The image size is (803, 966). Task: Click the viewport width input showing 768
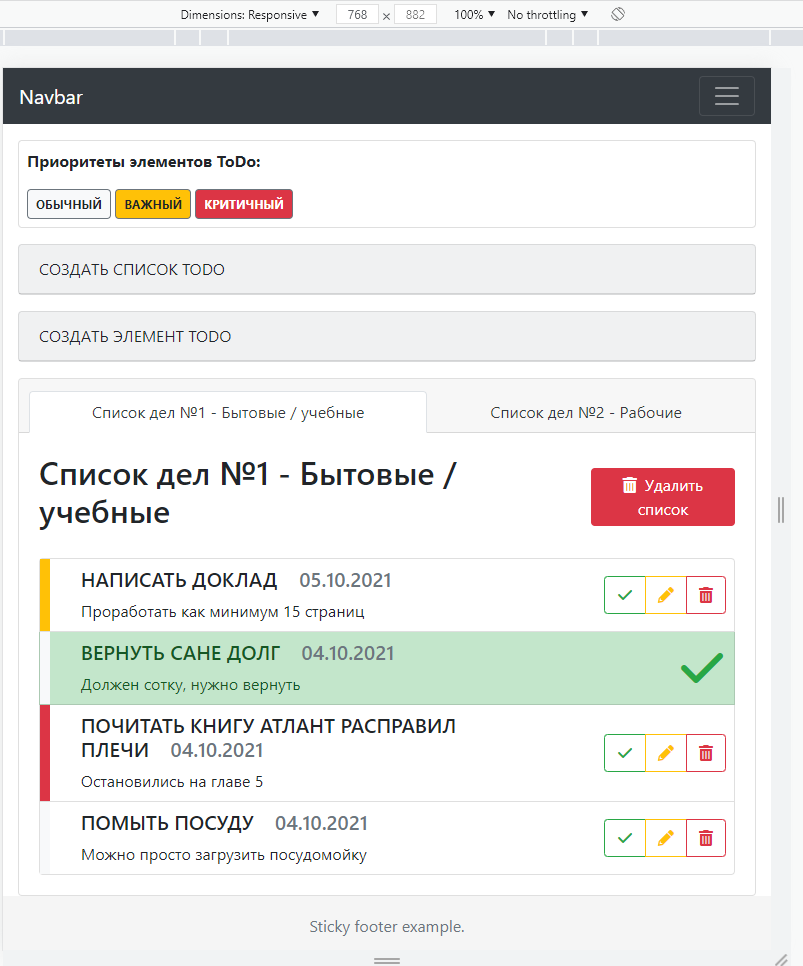(358, 14)
